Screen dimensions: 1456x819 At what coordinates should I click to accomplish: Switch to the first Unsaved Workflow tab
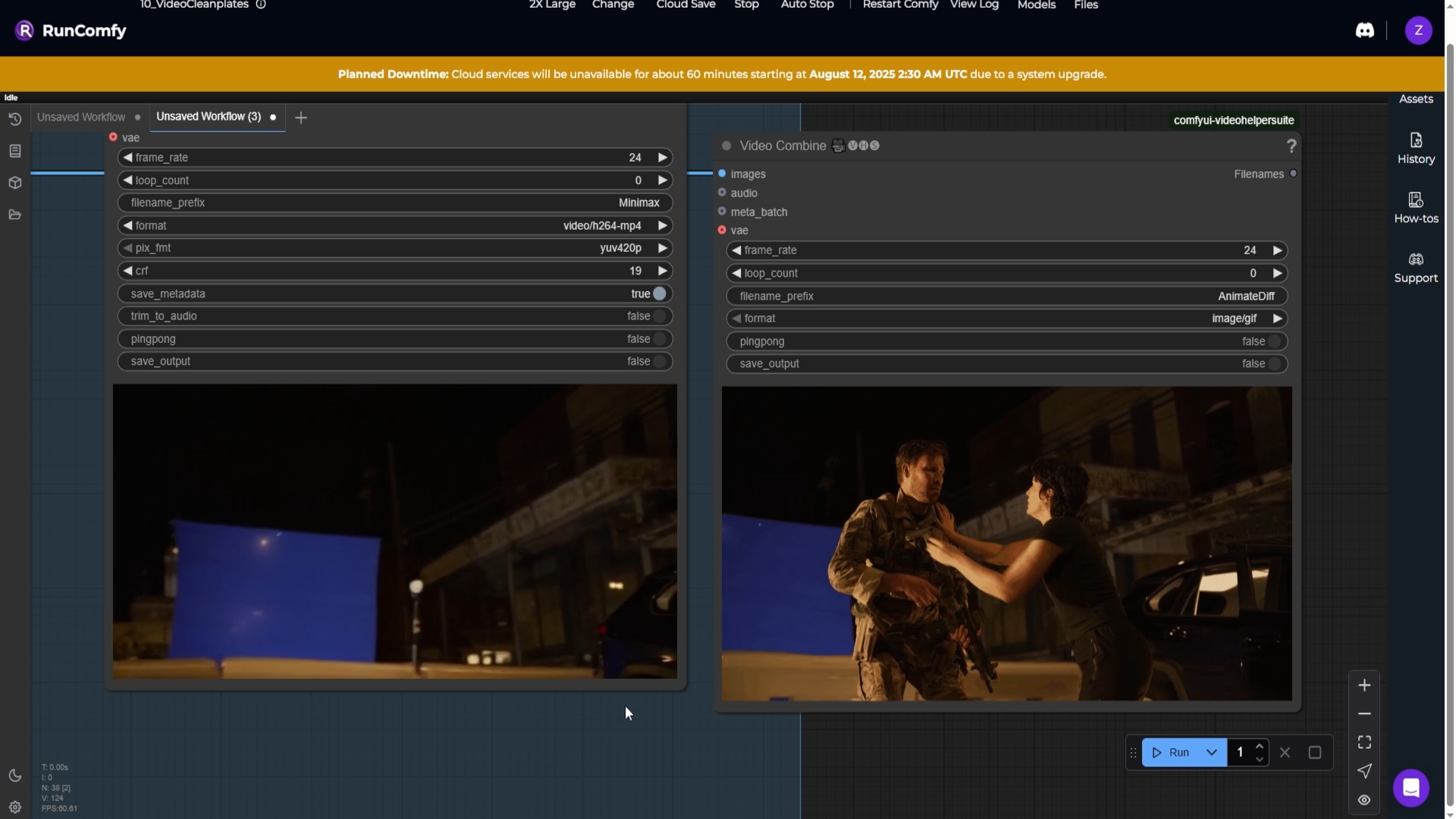[82, 117]
